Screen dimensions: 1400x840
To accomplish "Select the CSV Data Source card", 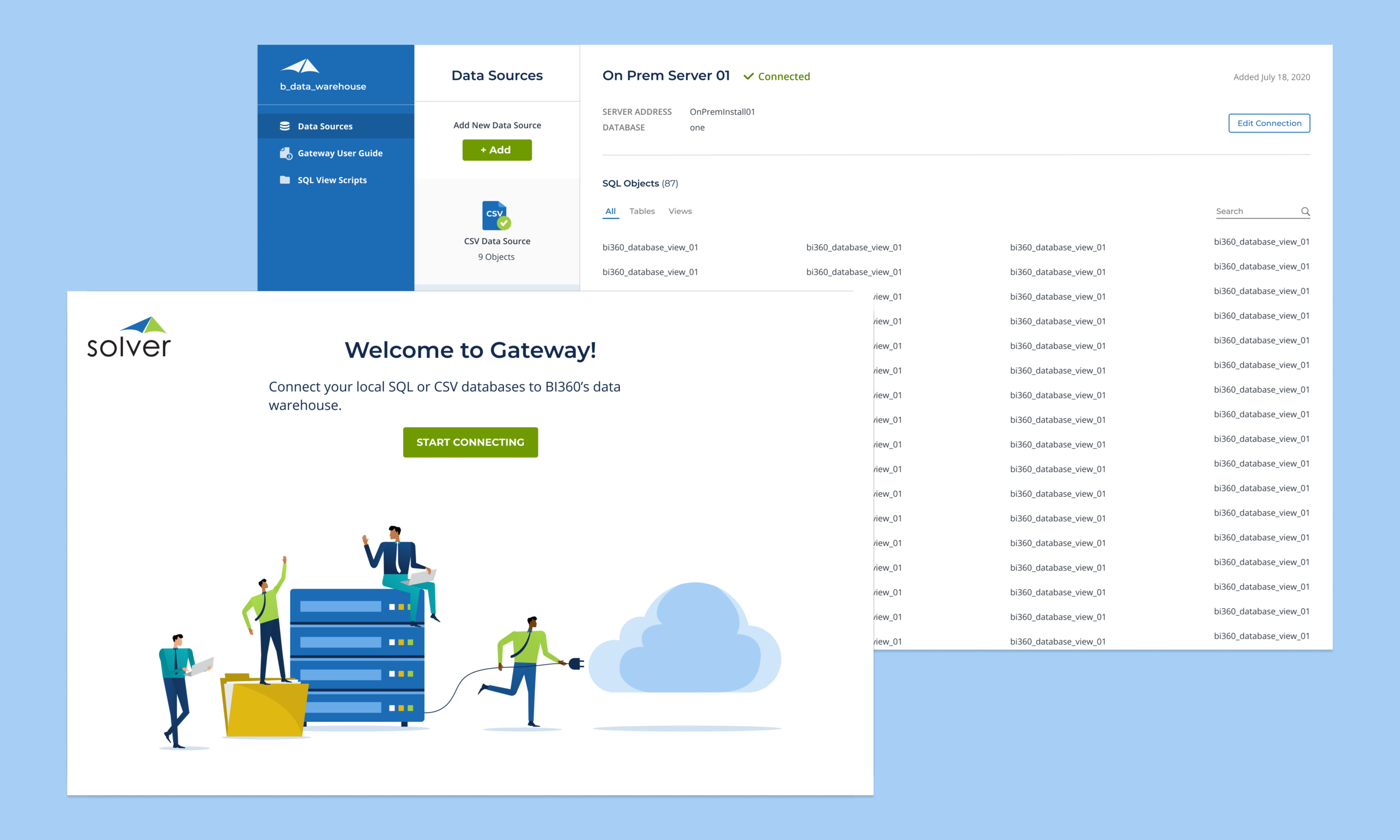I will point(497,231).
